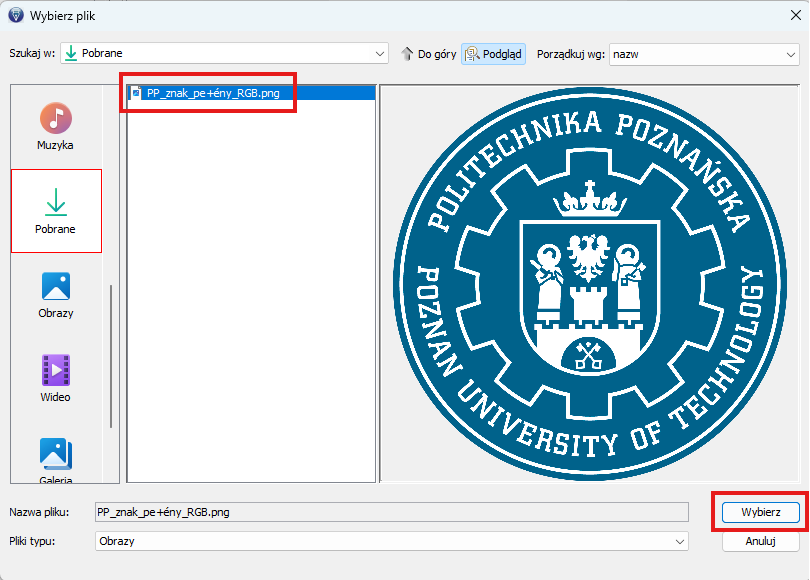The height and width of the screenshot is (580, 810).
Task: Open the Porządkuj wg sort dropdown
Action: tap(704, 54)
